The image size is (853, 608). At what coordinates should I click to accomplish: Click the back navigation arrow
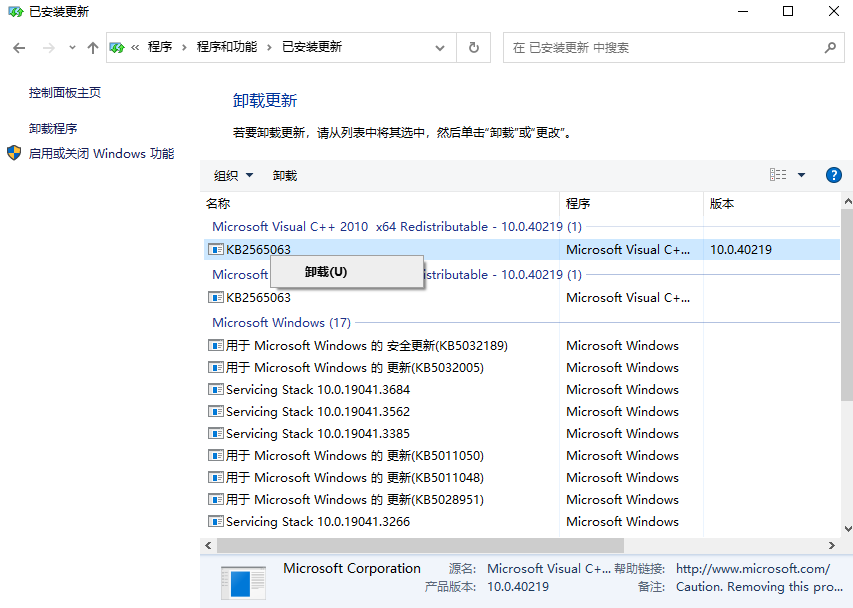[x=19, y=47]
